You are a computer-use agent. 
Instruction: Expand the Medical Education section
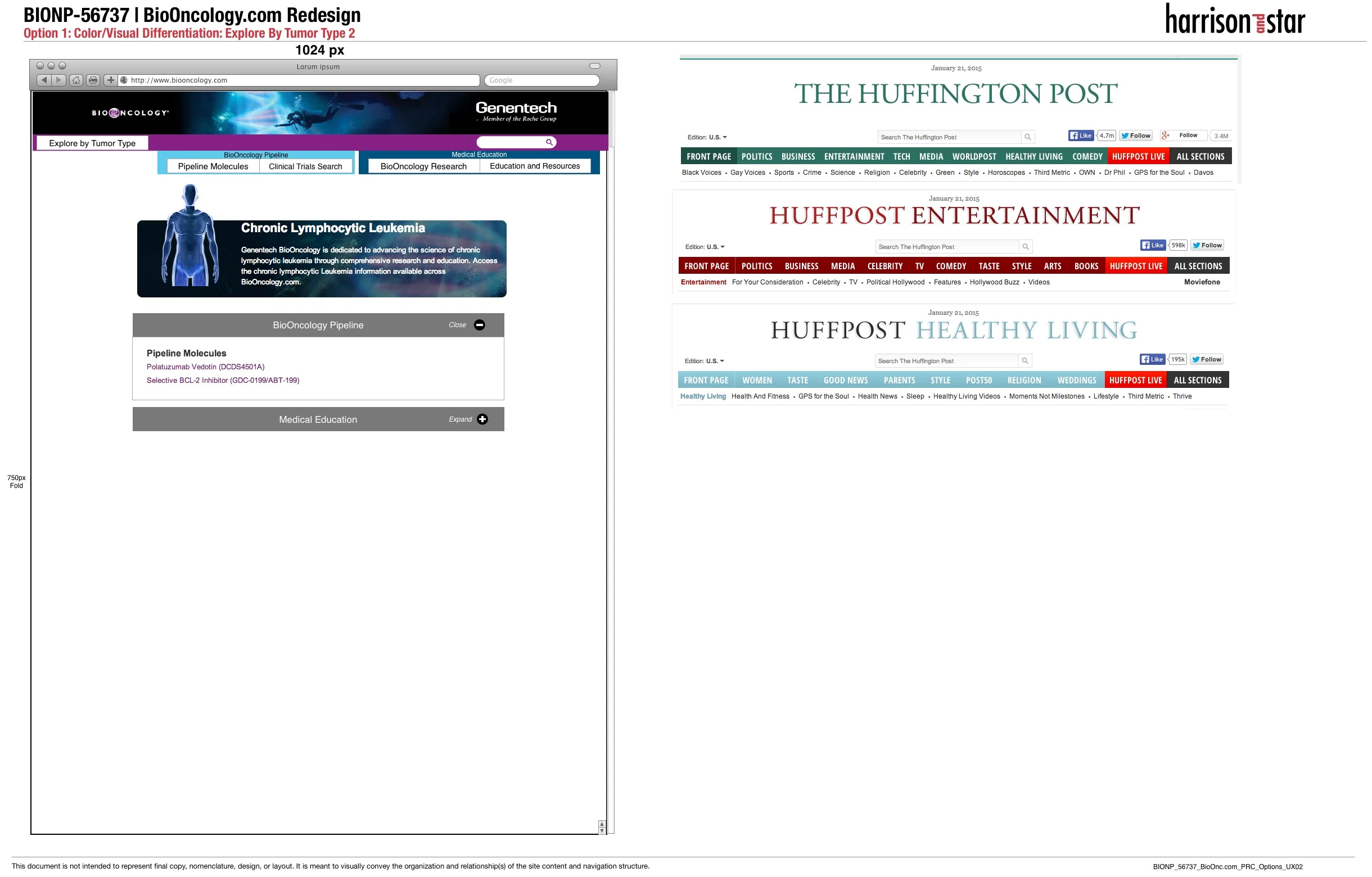pos(484,421)
